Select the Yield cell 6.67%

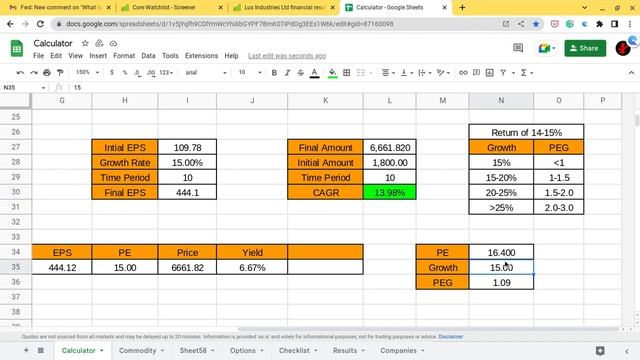(252, 267)
